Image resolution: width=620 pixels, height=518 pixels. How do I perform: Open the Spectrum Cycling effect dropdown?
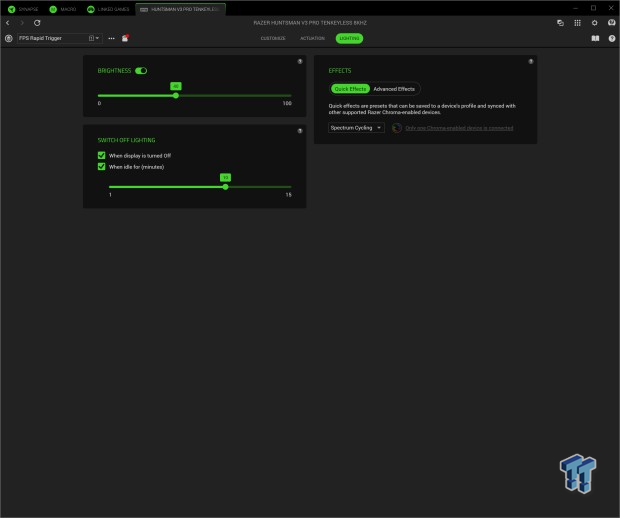tap(356, 128)
